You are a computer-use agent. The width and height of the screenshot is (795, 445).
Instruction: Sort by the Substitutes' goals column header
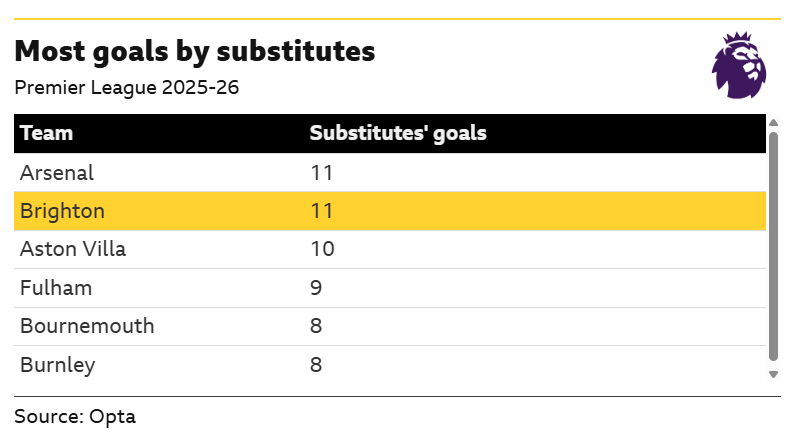pyautogui.click(x=398, y=133)
